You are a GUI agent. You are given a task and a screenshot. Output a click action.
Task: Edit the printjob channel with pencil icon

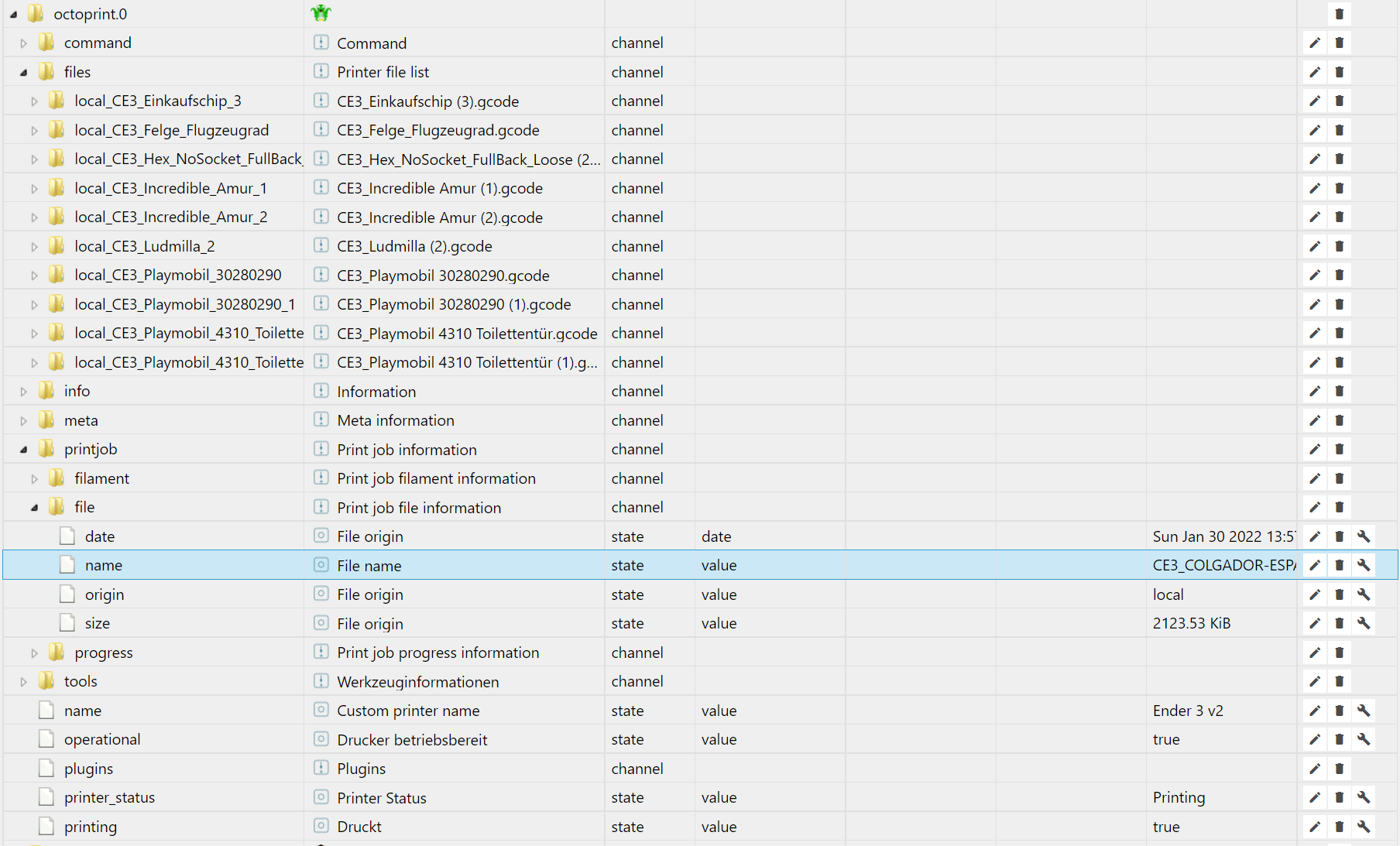click(x=1315, y=449)
